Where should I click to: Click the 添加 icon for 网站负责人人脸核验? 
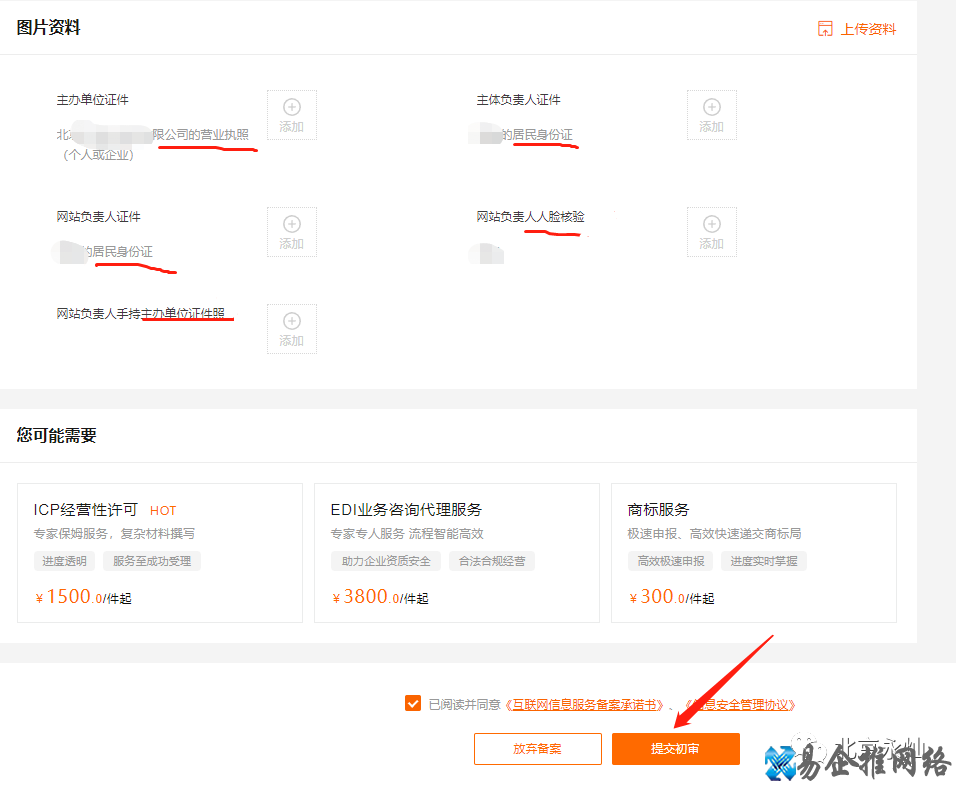pyautogui.click(x=711, y=231)
